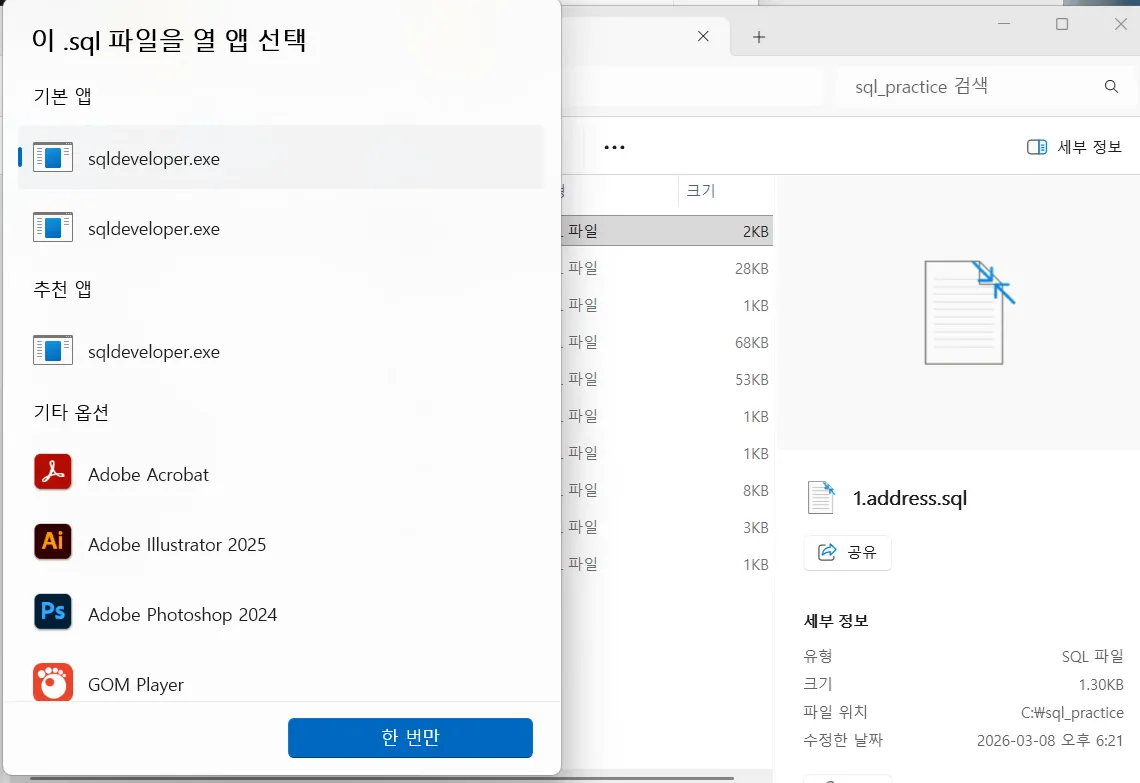
Task: Click the search magnifier icon
Action: click(x=1111, y=87)
